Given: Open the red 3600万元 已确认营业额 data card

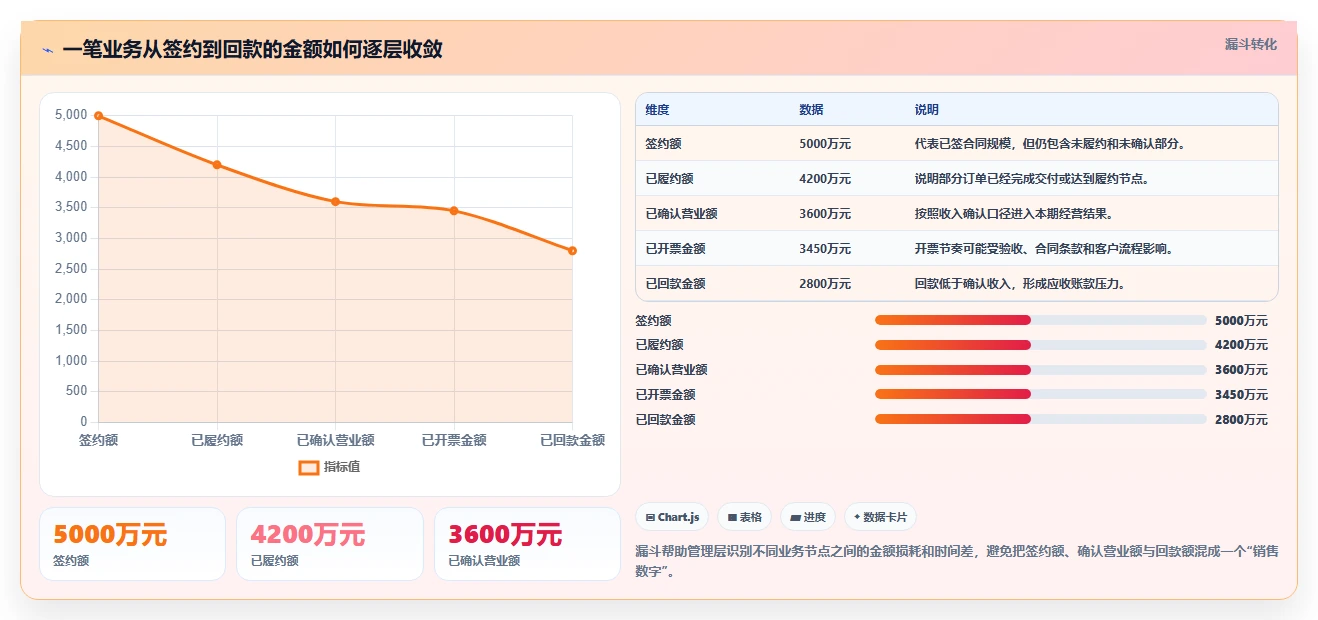Looking at the screenshot, I should (x=527, y=544).
